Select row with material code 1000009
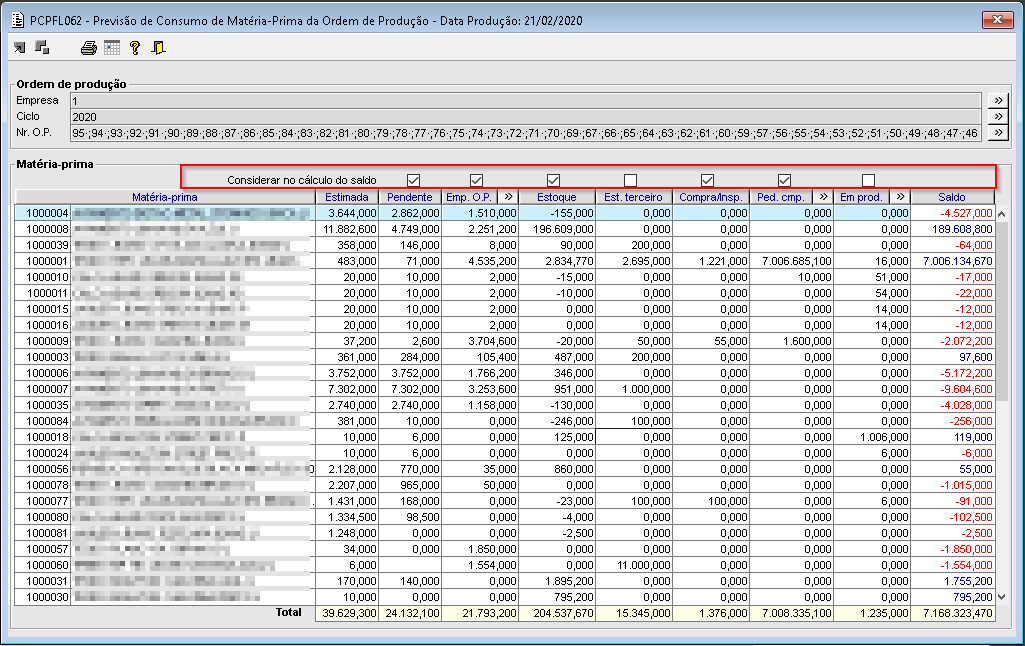Image resolution: width=1025 pixels, height=646 pixels. tap(505, 341)
